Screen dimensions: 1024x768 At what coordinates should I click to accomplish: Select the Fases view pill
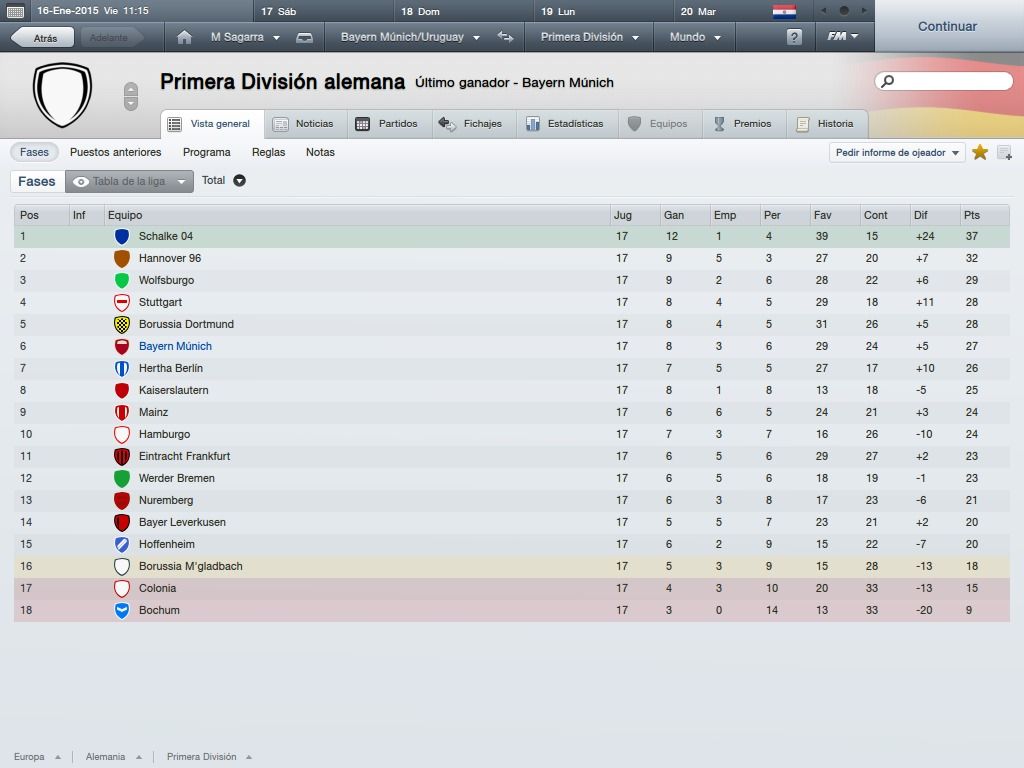tap(34, 152)
